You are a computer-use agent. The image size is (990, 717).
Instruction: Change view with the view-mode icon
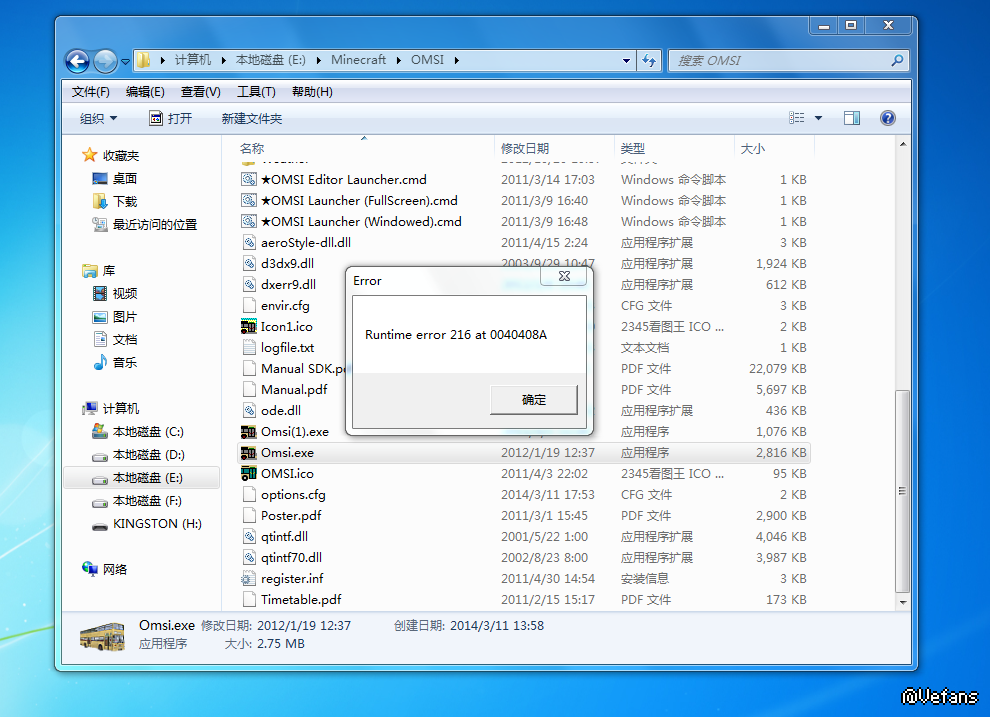click(x=796, y=118)
